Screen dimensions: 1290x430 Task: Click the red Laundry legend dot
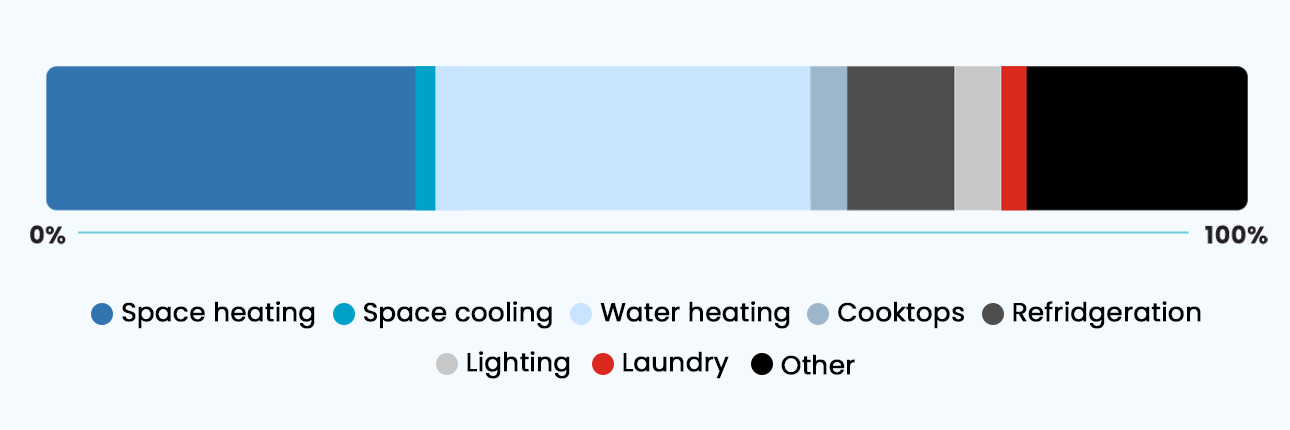tap(602, 364)
